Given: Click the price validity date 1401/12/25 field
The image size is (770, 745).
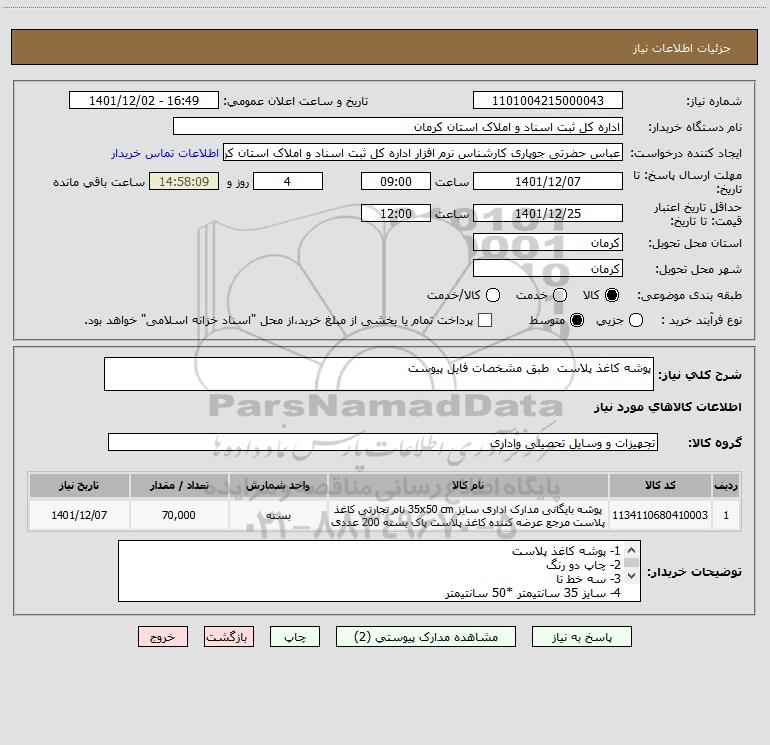Looking at the screenshot, I should 548,213.
